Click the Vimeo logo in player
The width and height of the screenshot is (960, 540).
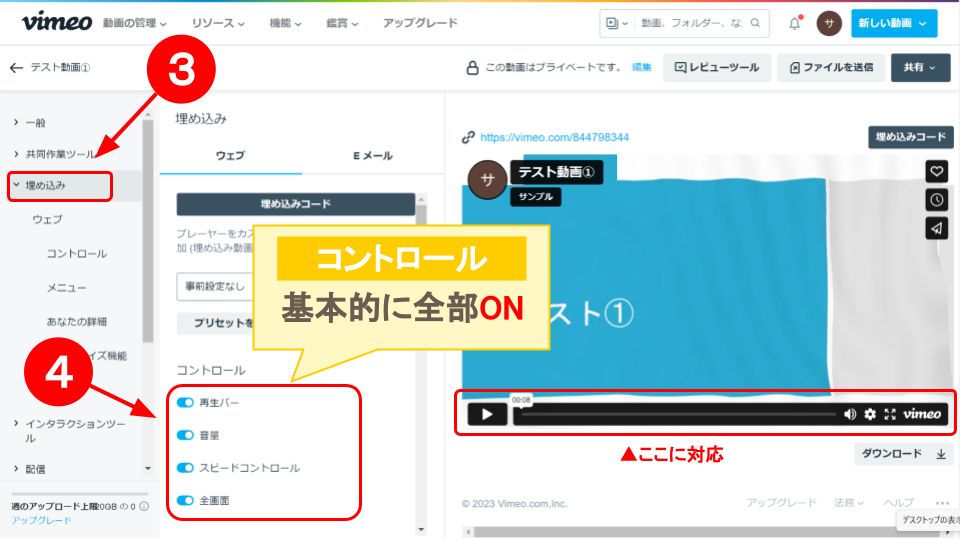point(922,414)
